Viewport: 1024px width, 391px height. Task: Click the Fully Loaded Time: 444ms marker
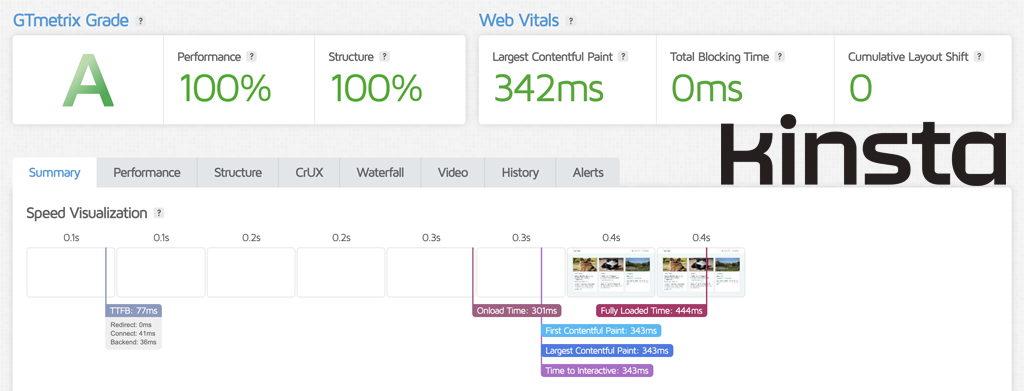[x=652, y=311]
